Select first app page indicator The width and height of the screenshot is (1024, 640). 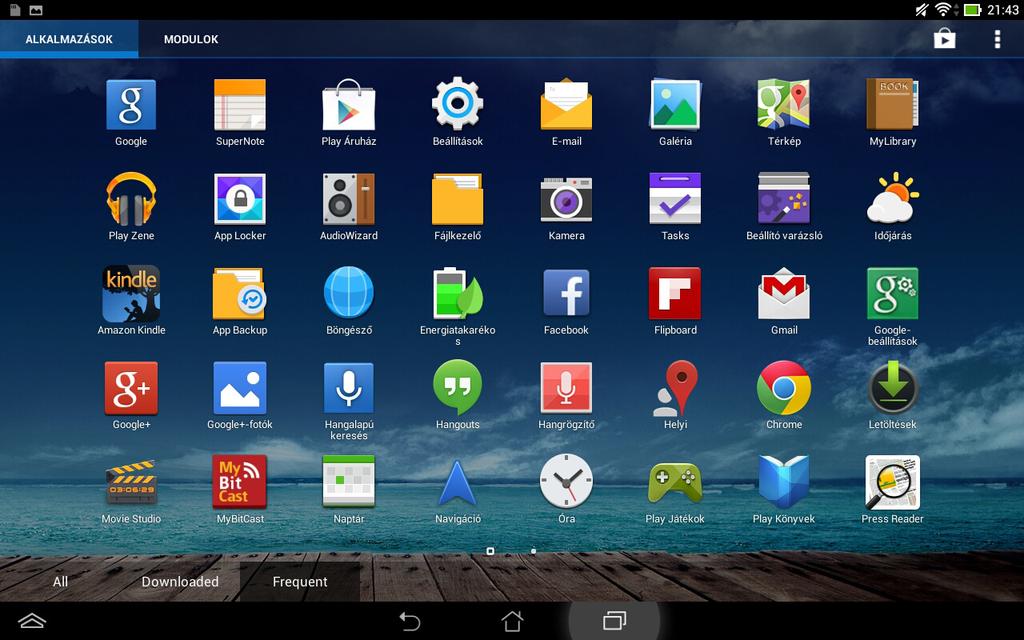coord(490,551)
